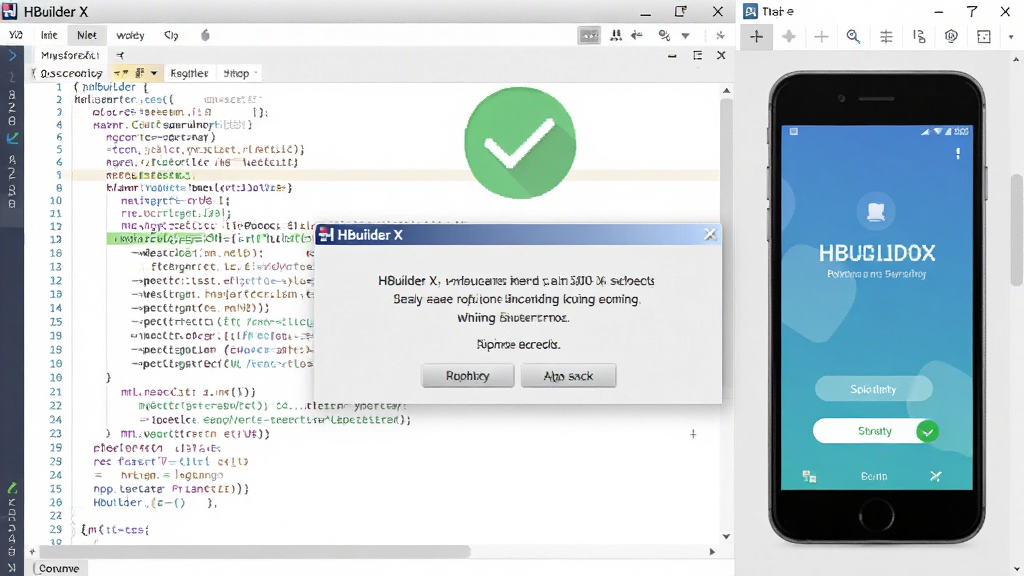This screenshot has width=1024, height=576.
Task: Open the dropdown arrow after yellow breadcrumb icons
Action: [x=154, y=73]
